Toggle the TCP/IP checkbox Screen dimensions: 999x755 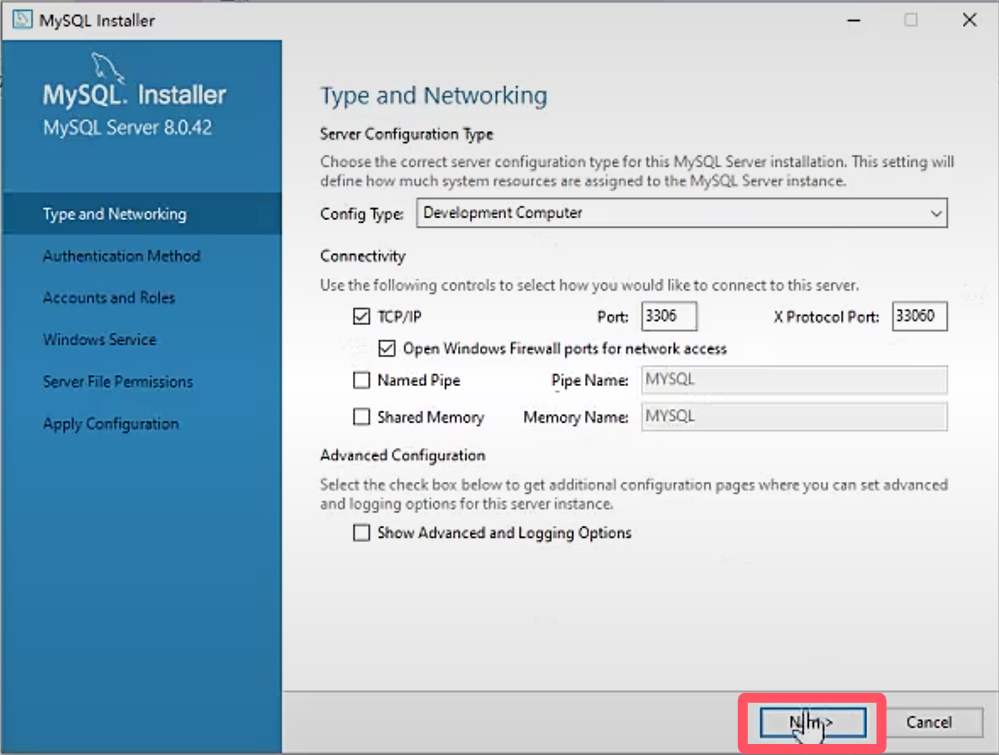click(361, 316)
